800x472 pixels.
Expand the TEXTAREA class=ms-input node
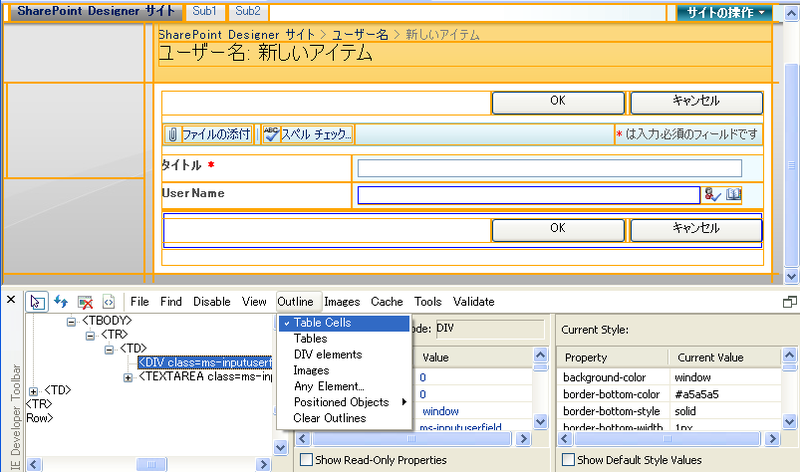[128, 378]
